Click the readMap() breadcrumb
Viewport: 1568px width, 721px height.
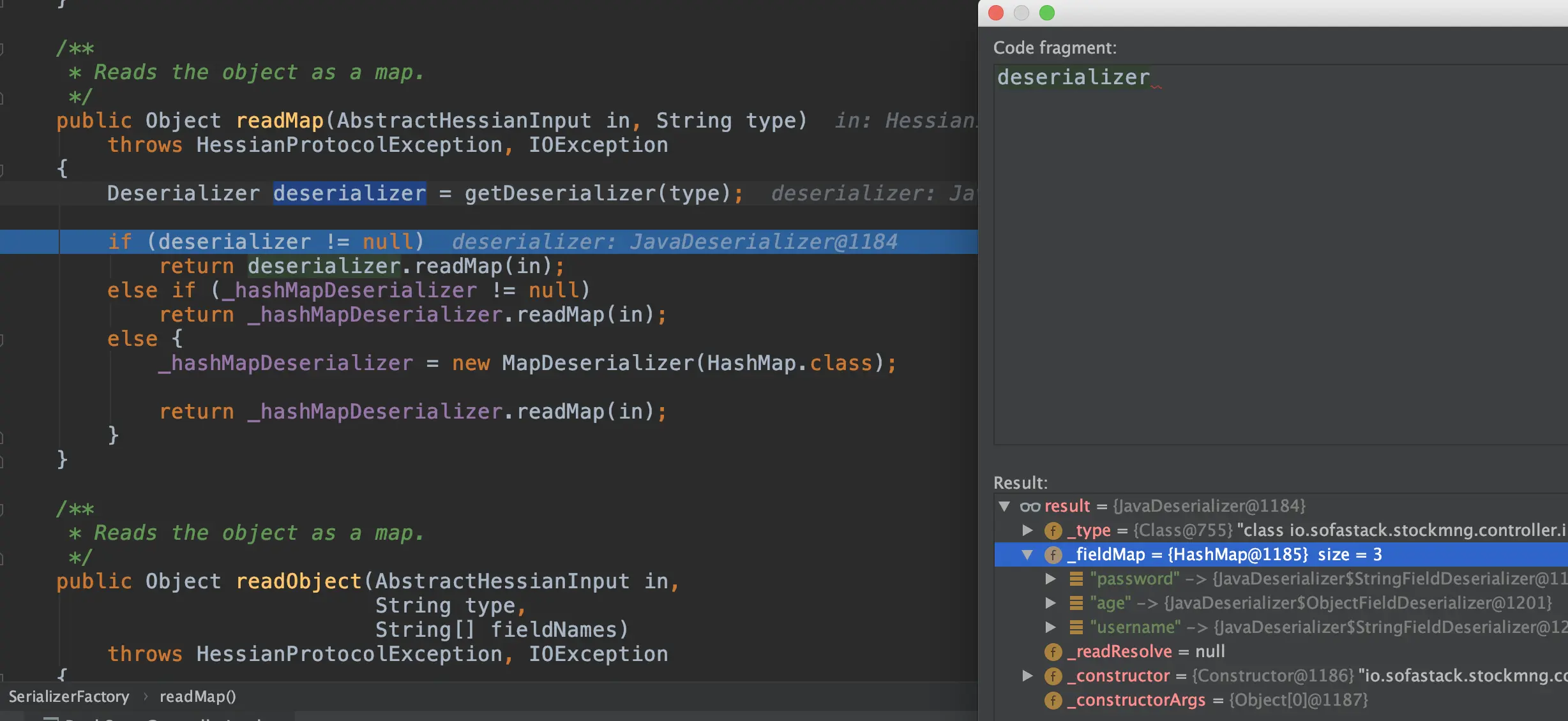[x=197, y=697]
